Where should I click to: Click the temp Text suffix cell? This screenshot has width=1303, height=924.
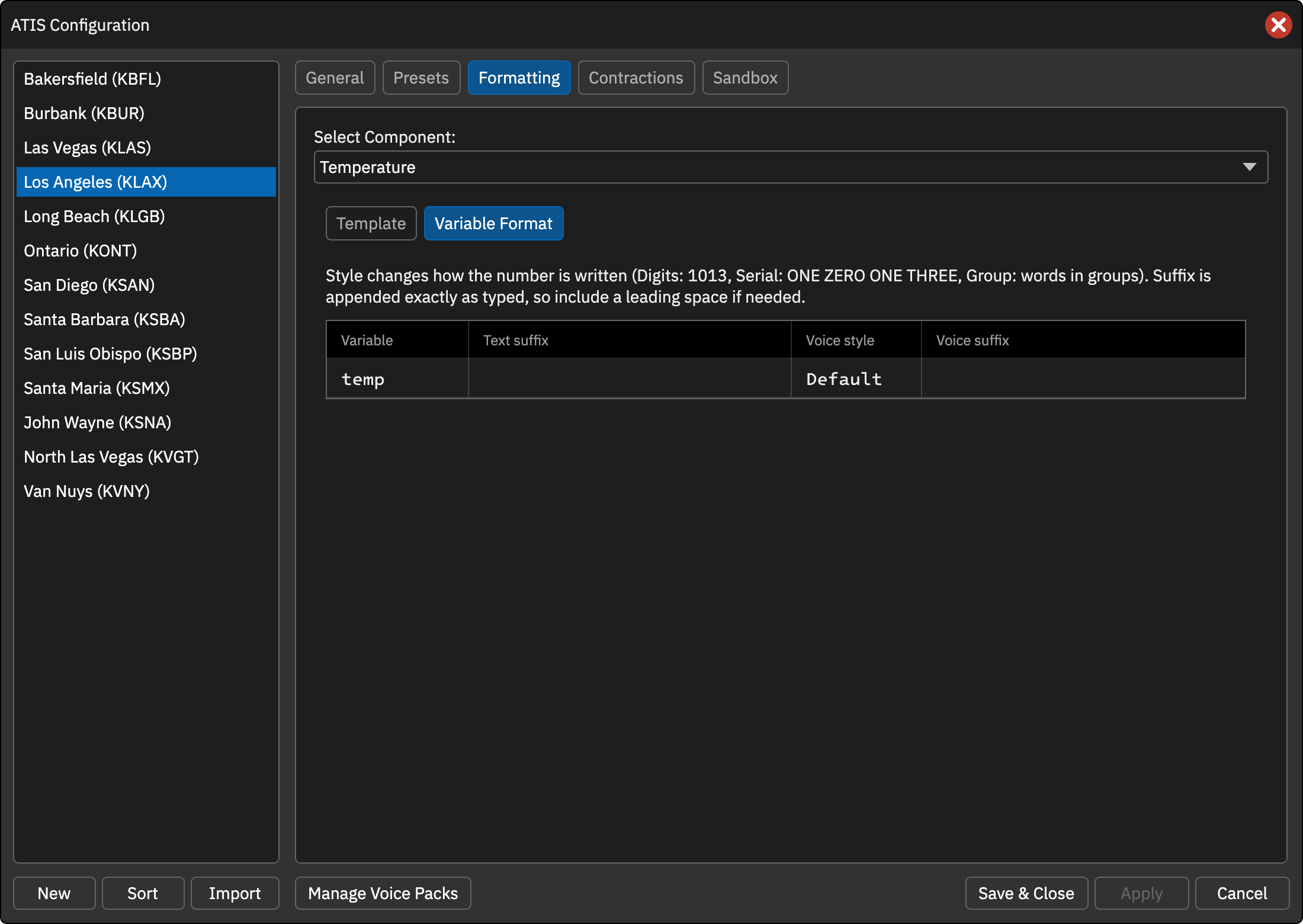coord(630,378)
